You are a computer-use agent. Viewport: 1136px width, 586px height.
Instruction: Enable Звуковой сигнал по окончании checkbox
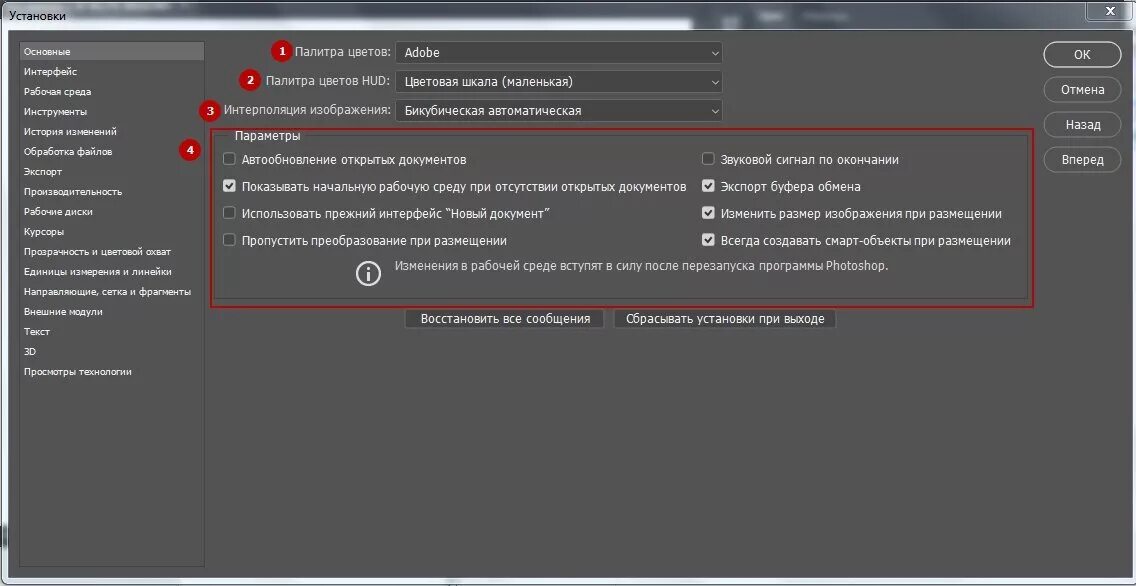point(709,159)
